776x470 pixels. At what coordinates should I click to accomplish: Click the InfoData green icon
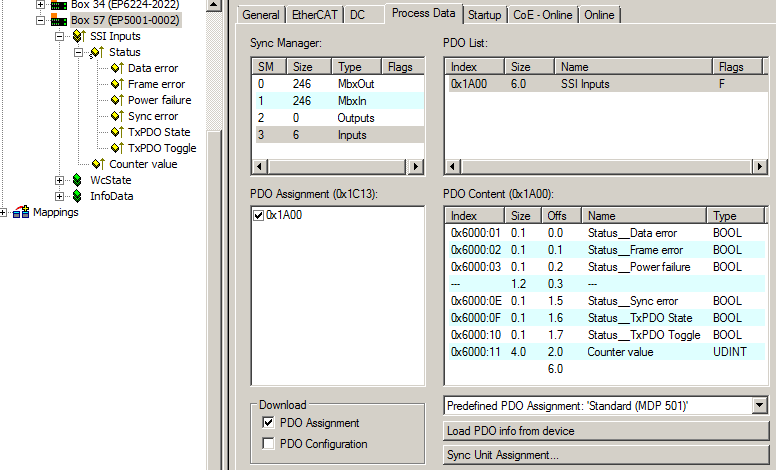pos(77,196)
